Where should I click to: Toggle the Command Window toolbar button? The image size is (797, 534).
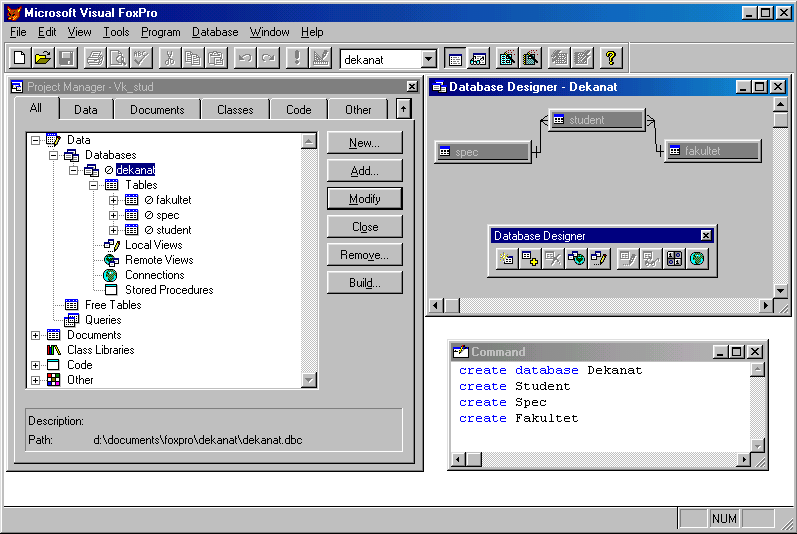point(455,58)
